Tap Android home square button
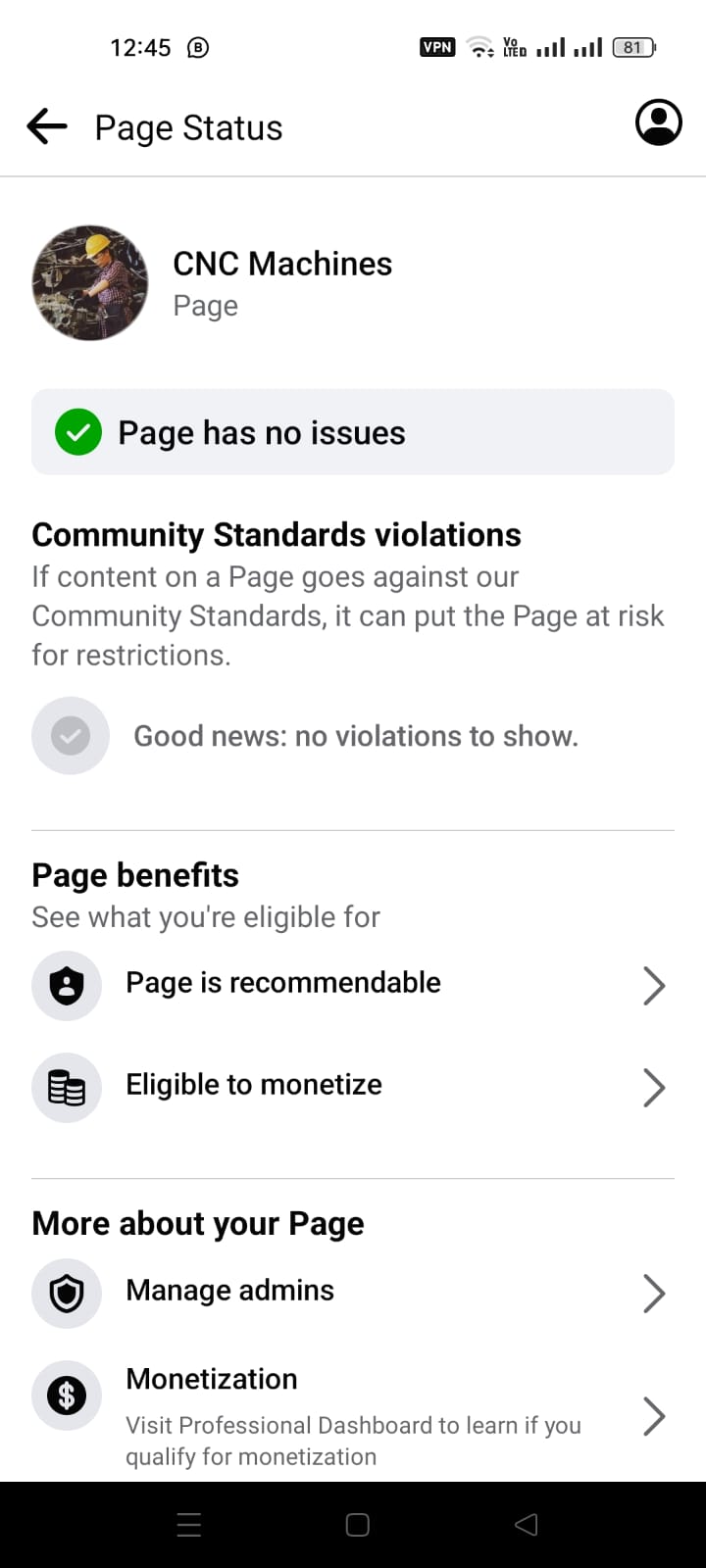 pyautogui.click(x=358, y=1525)
